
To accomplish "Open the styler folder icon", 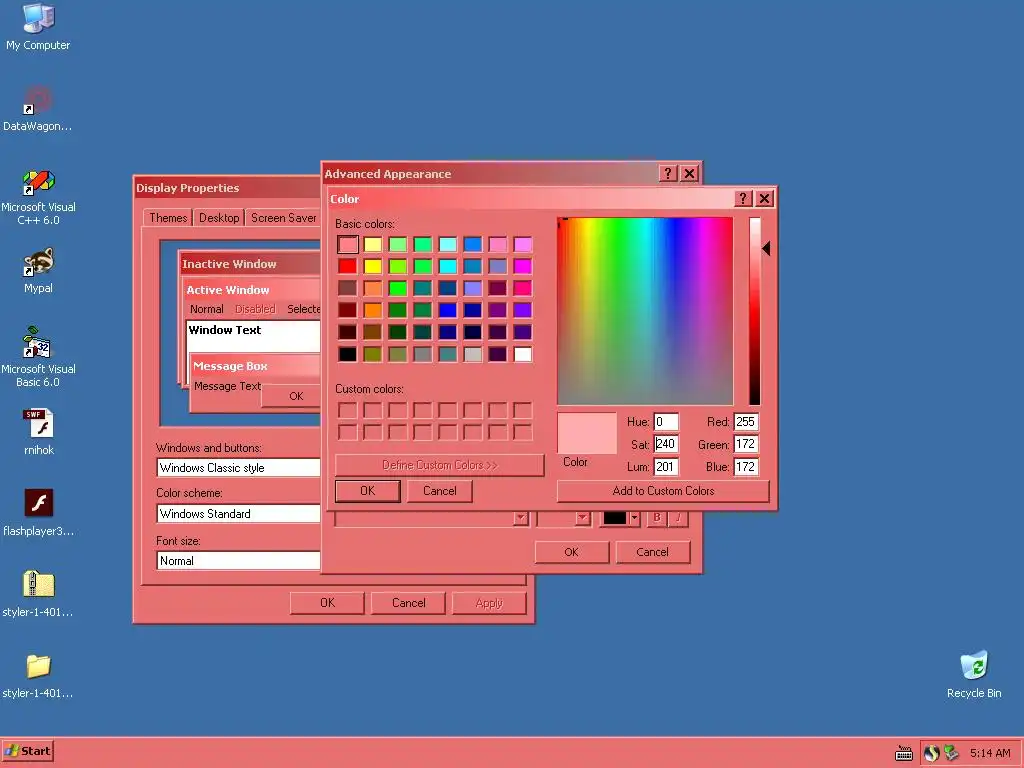I will tap(38, 666).
